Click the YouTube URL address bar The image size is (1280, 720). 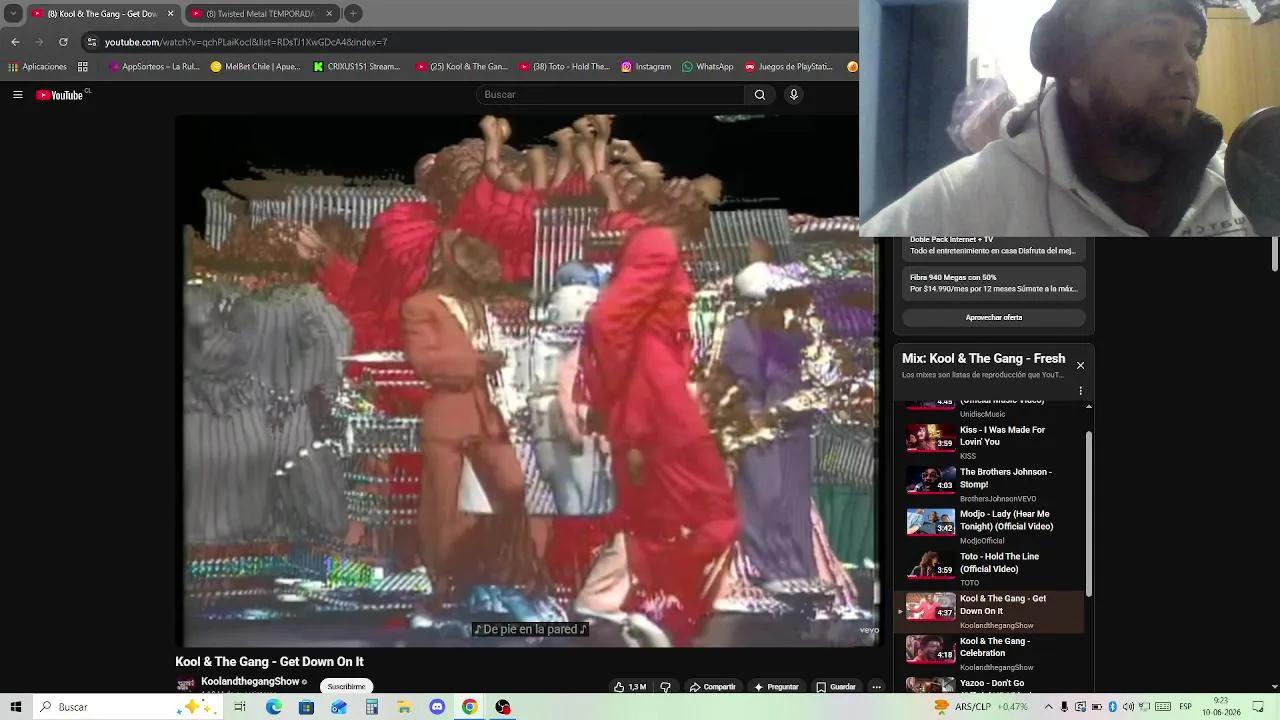[x=470, y=42]
